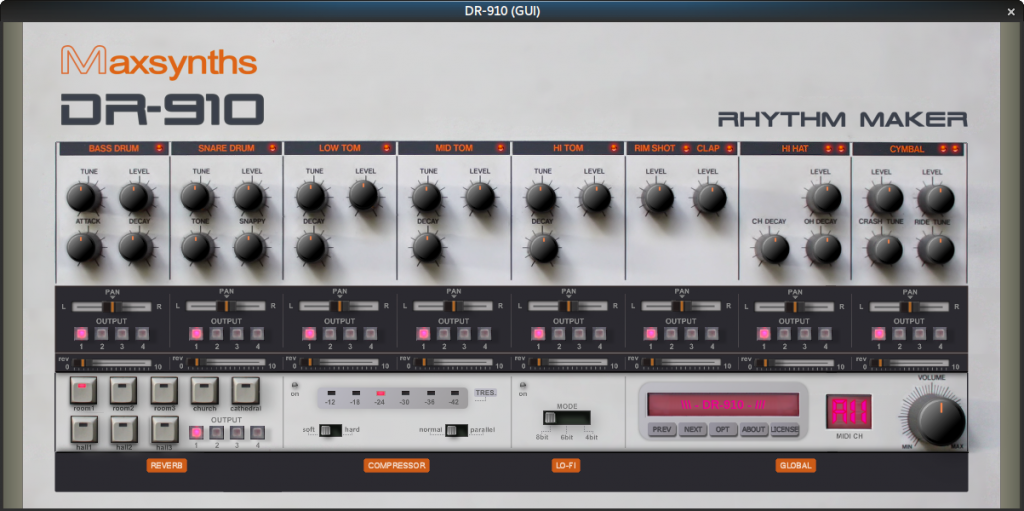Click the Bass Drum header red arrow
Viewport: 1024px width, 511px height.
(159, 148)
